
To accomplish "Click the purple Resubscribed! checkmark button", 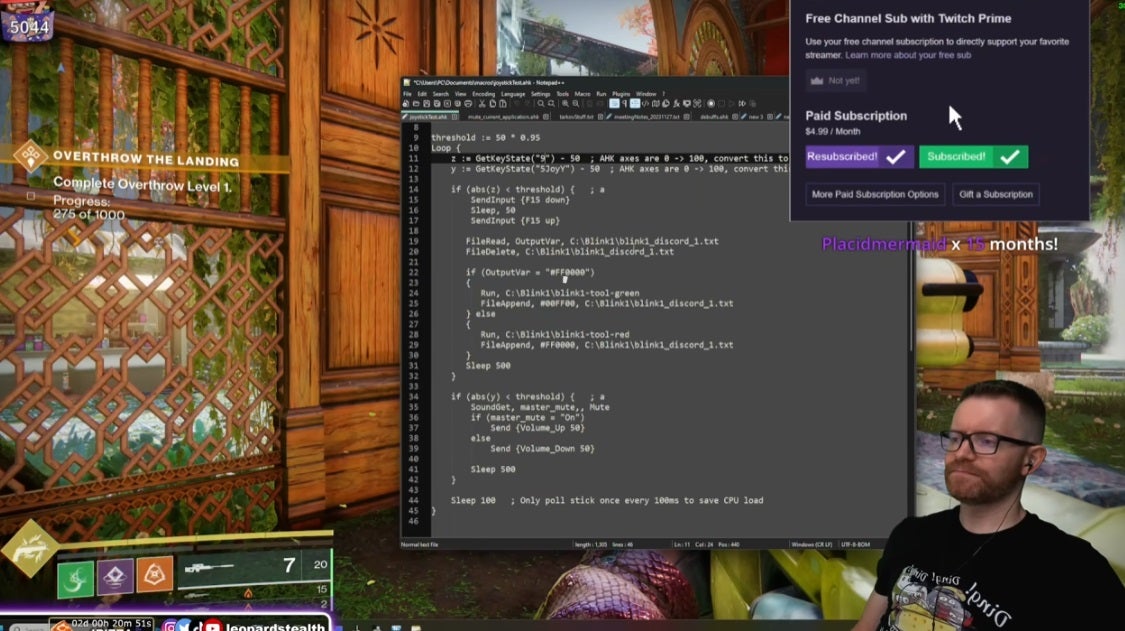I will point(859,157).
